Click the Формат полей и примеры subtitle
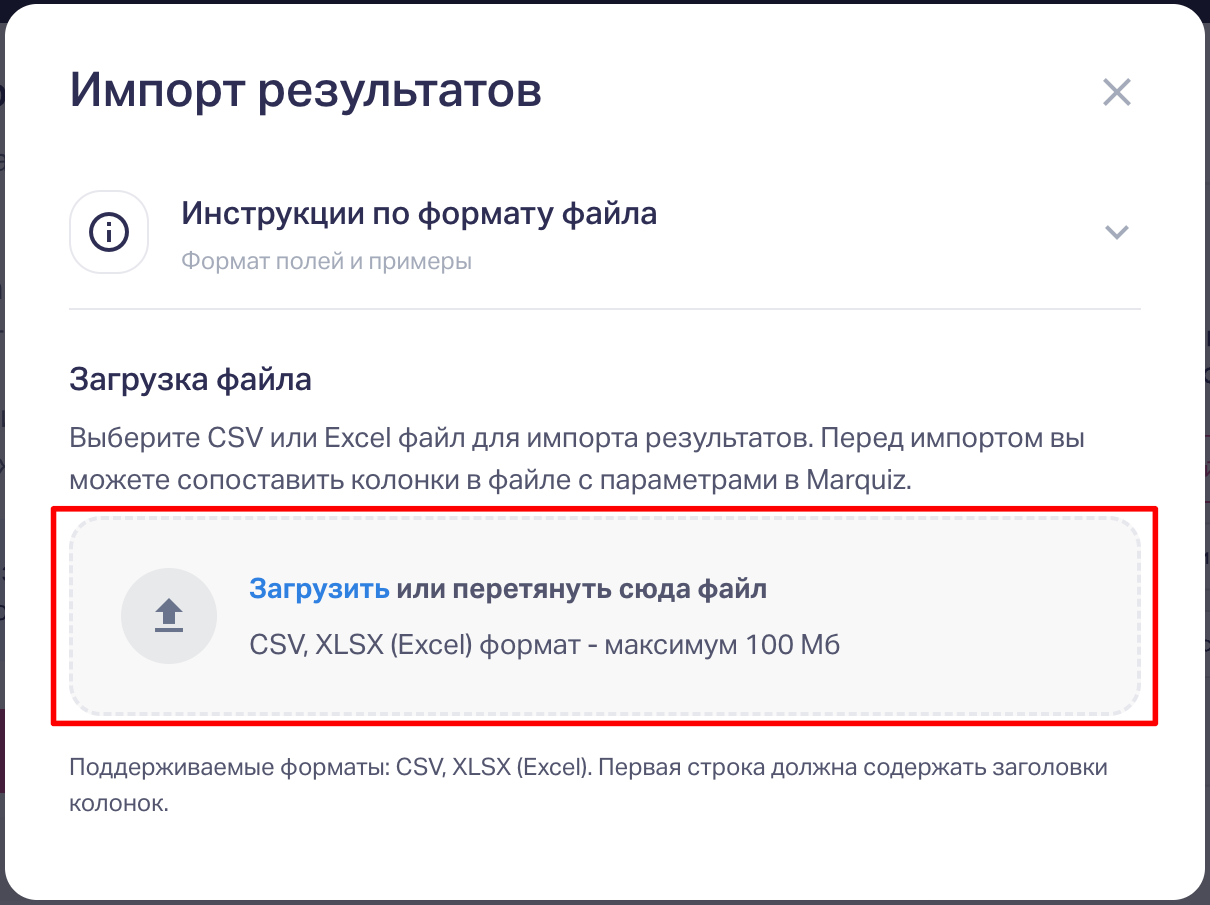The width and height of the screenshot is (1210, 905). tap(326, 262)
